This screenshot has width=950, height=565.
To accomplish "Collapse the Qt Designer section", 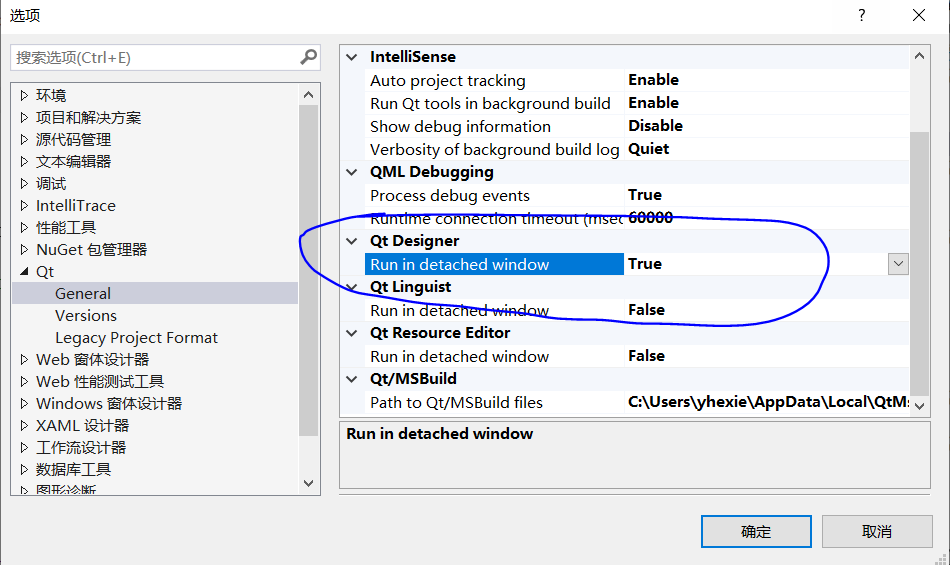I will [351, 241].
